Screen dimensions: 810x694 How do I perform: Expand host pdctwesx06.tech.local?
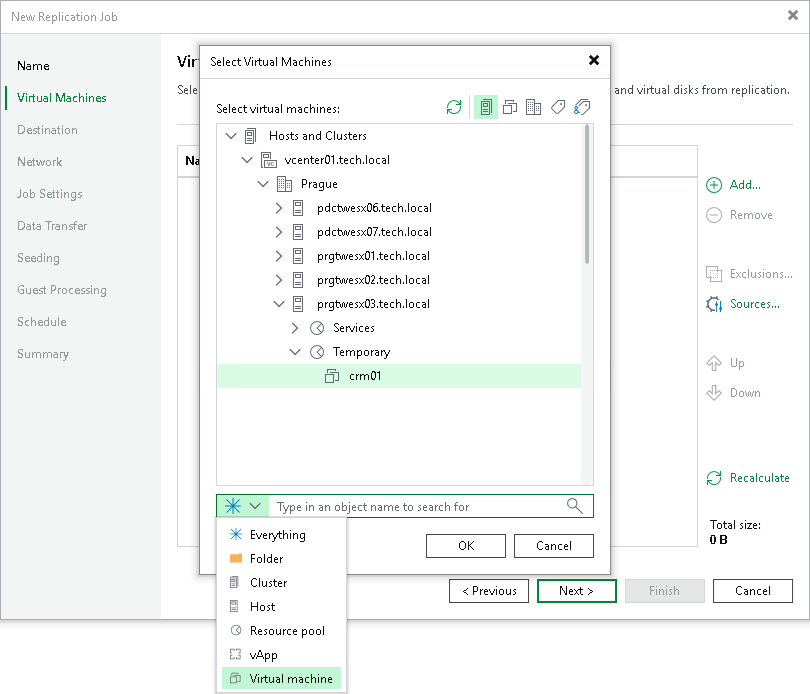(279, 208)
